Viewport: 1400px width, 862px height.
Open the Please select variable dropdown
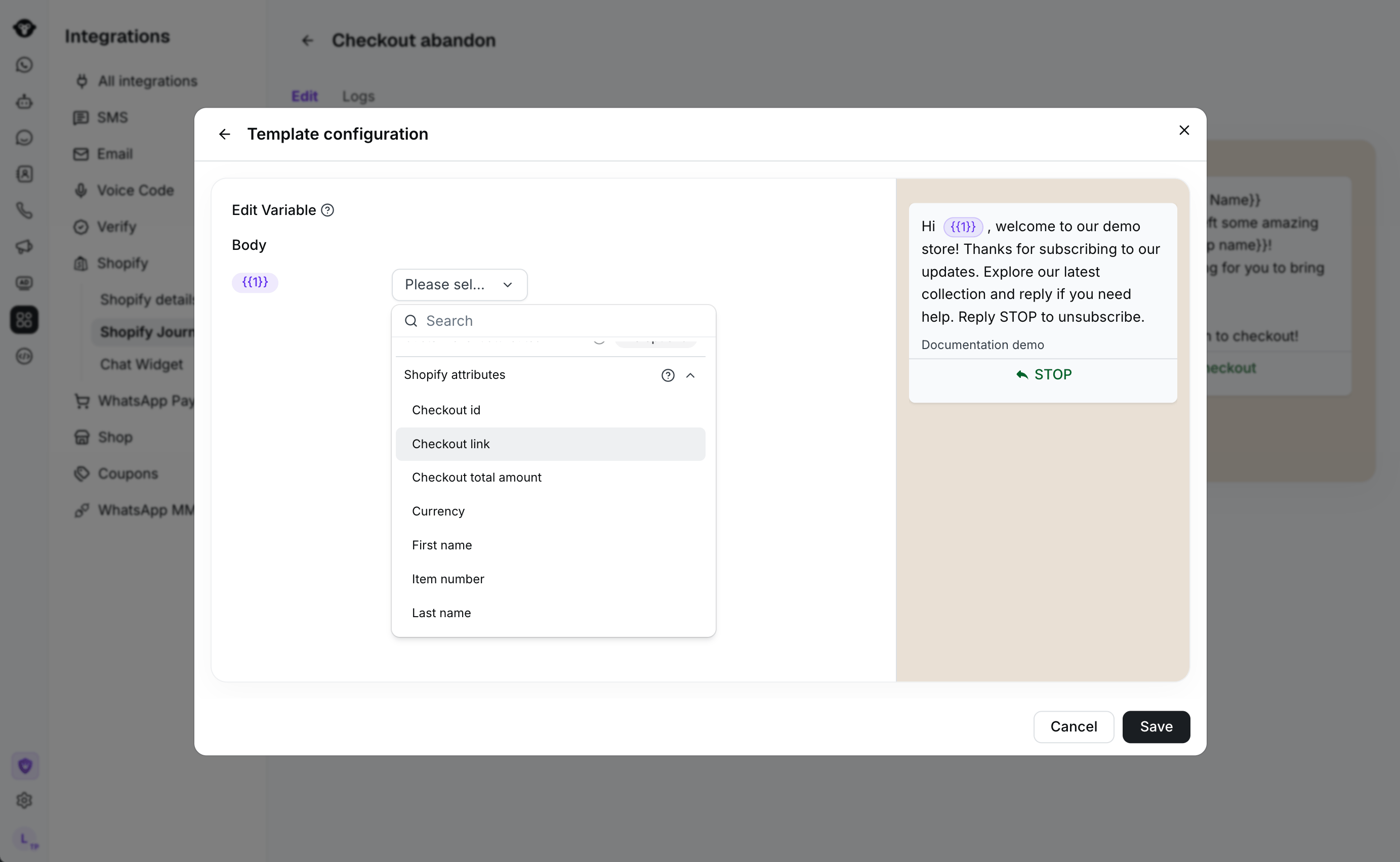[459, 284]
